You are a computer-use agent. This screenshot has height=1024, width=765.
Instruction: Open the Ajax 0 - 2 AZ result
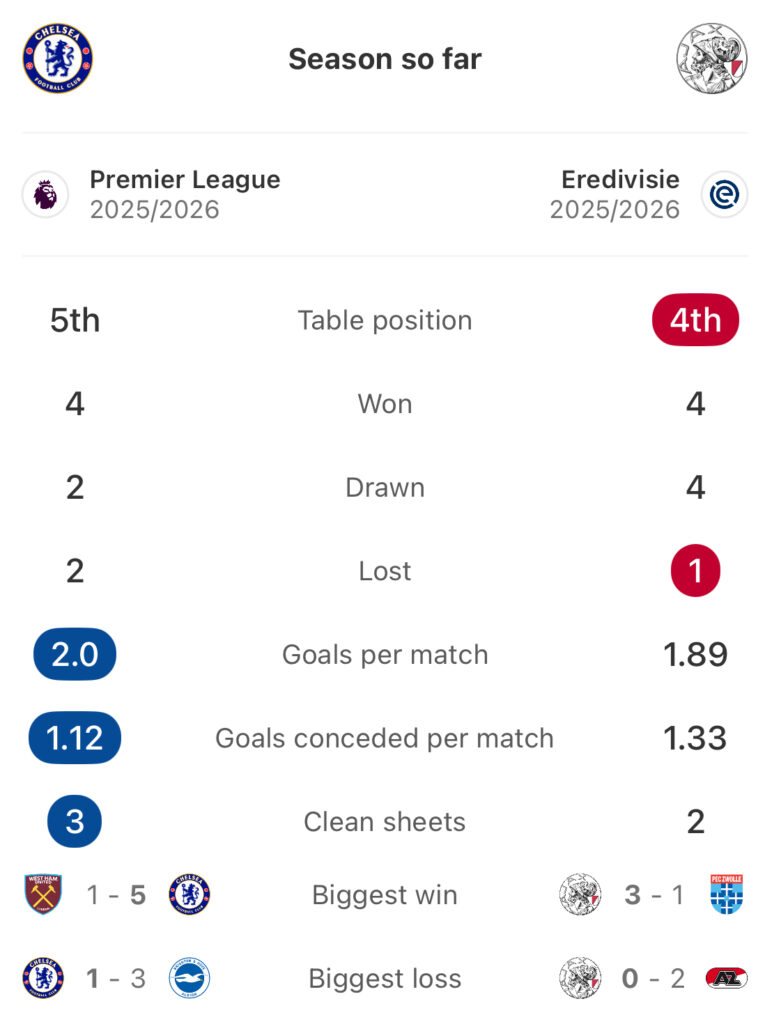point(652,978)
